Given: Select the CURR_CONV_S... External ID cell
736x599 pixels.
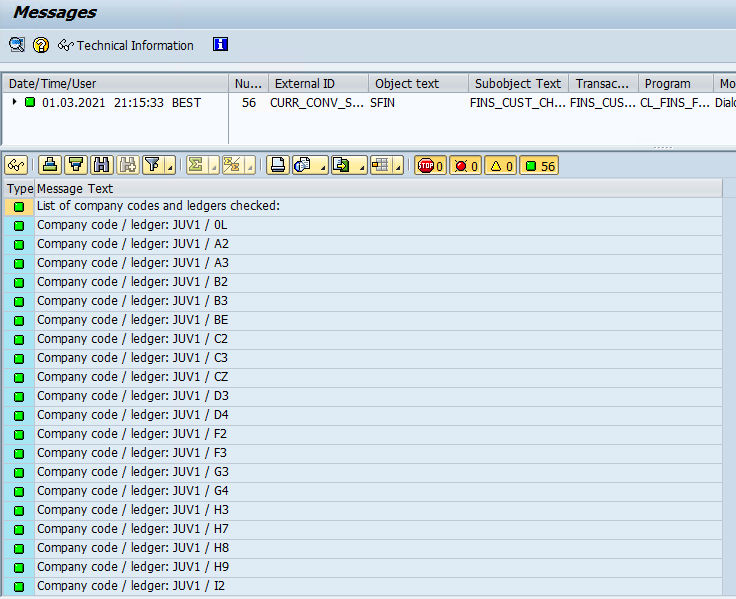Looking at the screenshot, I should [317, 102].
